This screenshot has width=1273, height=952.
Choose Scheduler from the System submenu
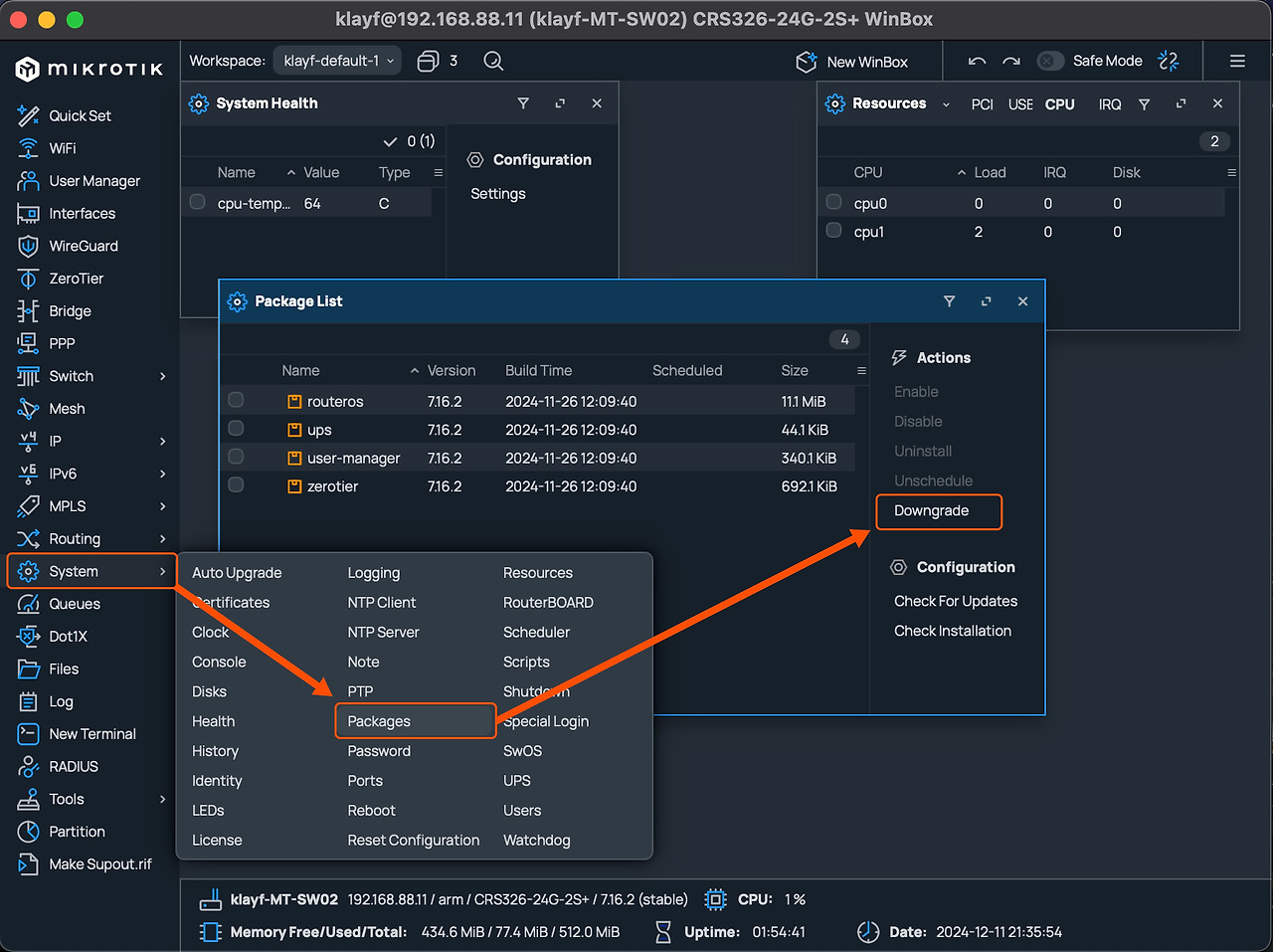536,633
